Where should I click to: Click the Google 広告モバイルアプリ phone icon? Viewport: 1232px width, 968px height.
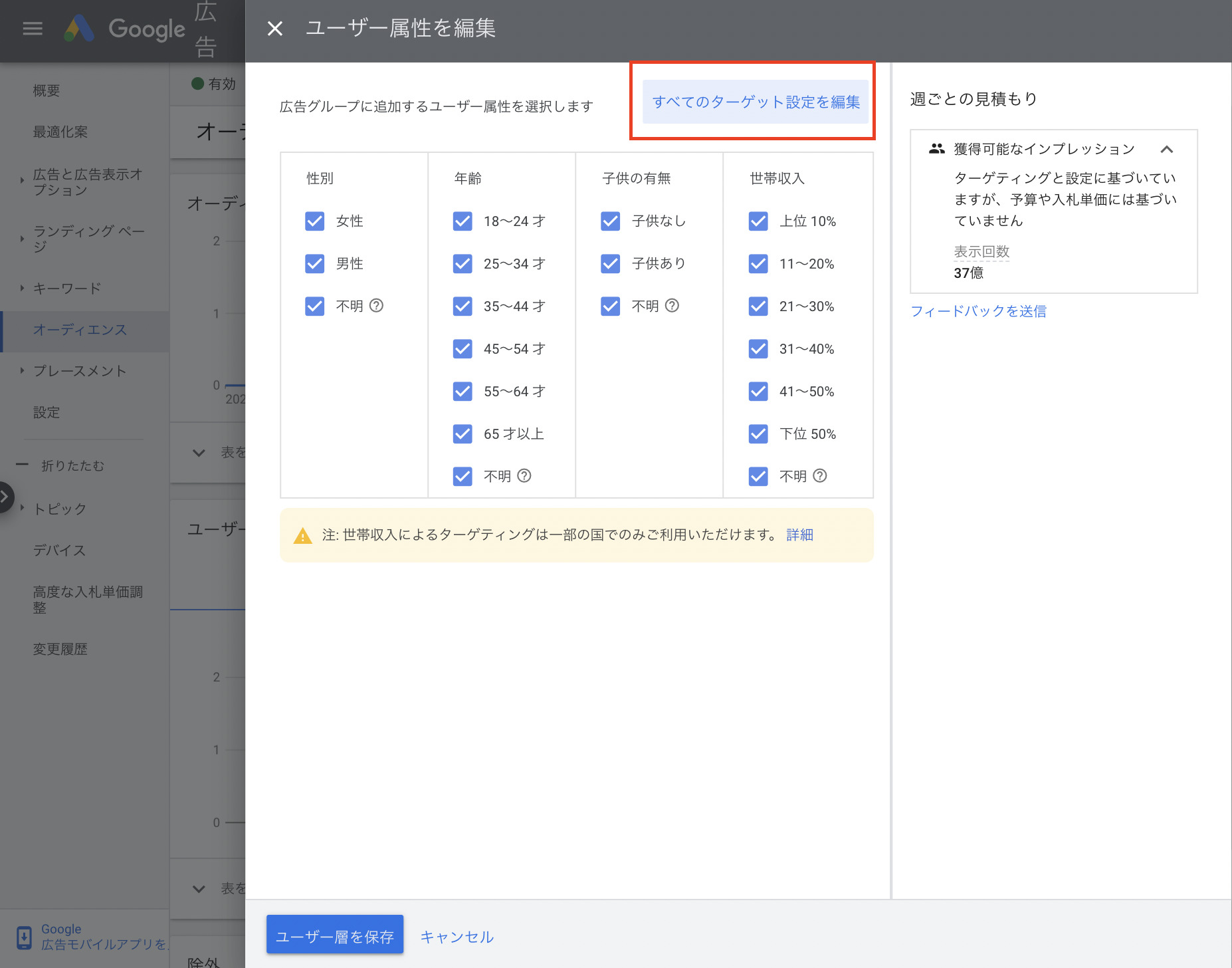24,937
